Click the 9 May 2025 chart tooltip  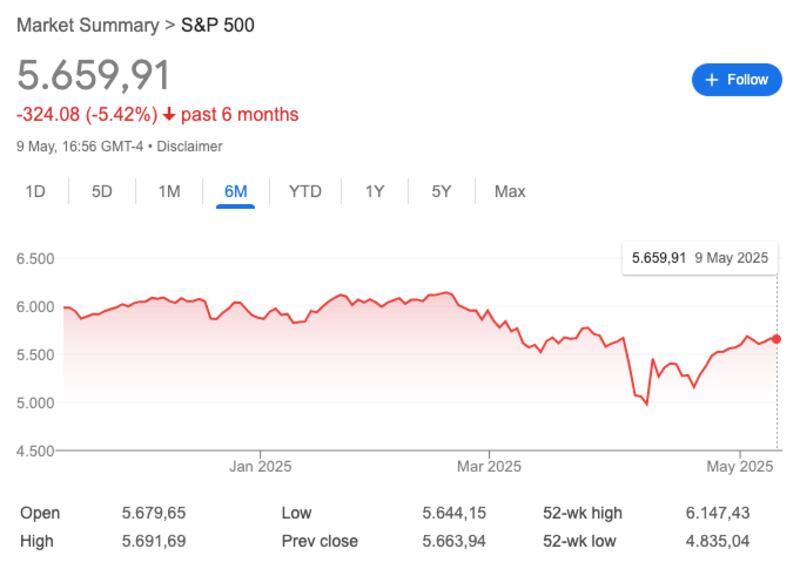[x=700, y=258]
